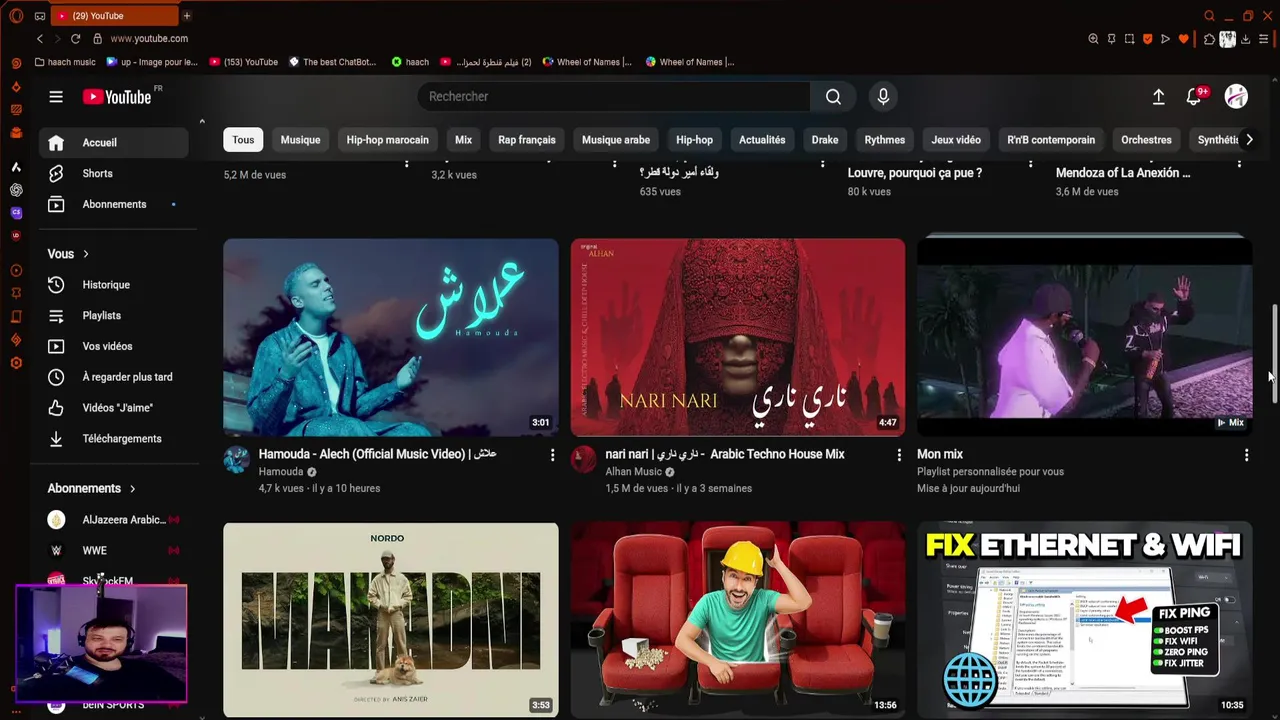Select the Mix filter chip
Viewport: 1280px width, 720px height.
463,140
